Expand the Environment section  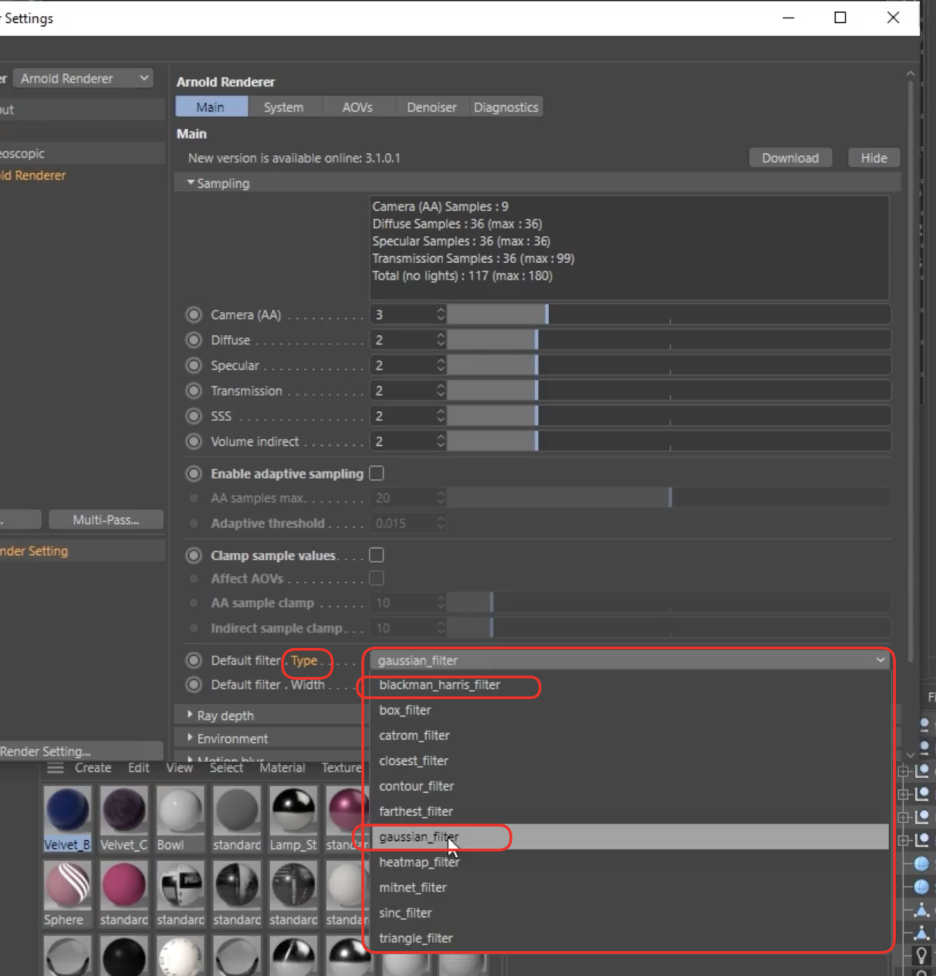[190, 738]
